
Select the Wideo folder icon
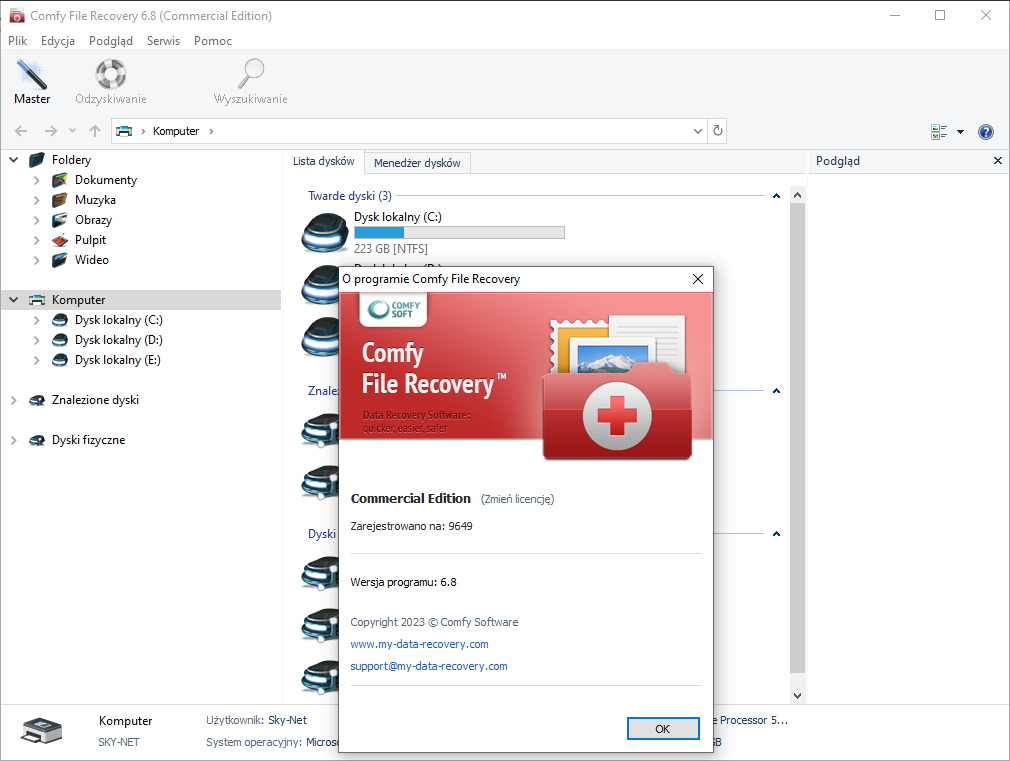tap(60, 260)
